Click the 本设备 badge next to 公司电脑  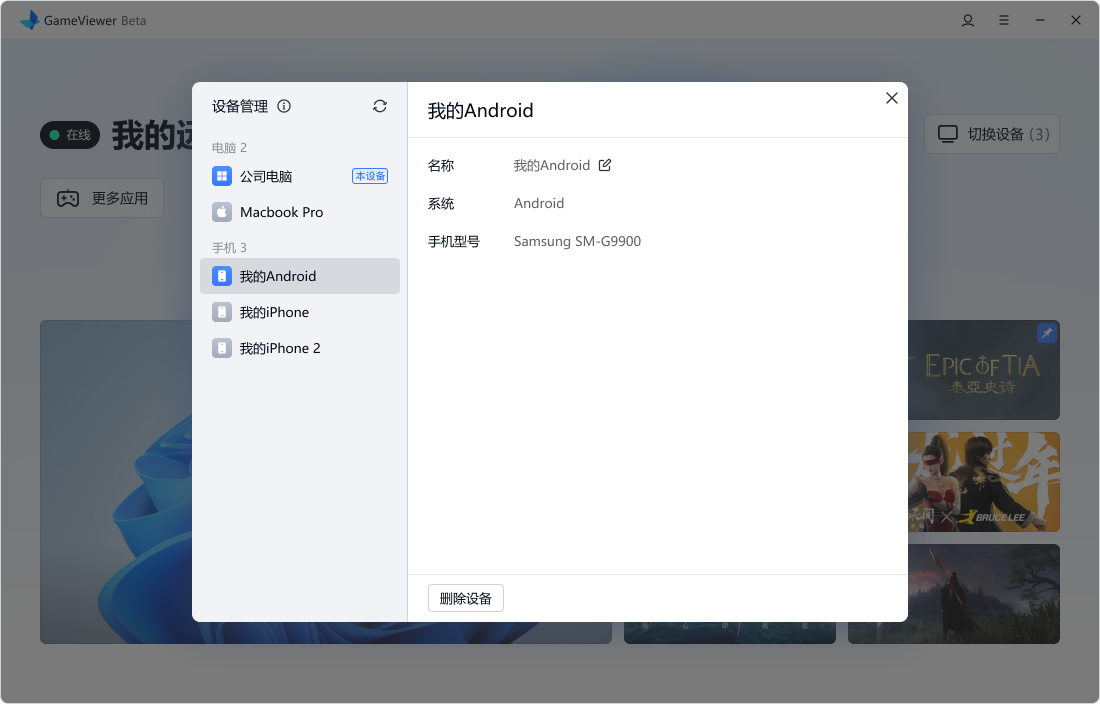click(x=370, y=176)
